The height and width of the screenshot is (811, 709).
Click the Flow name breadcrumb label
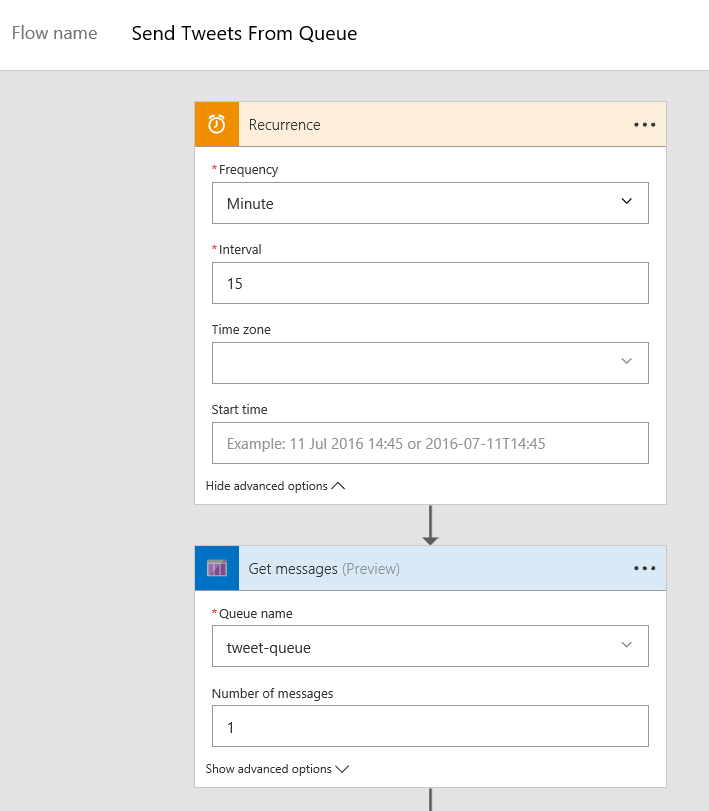(x=54, y=32)
